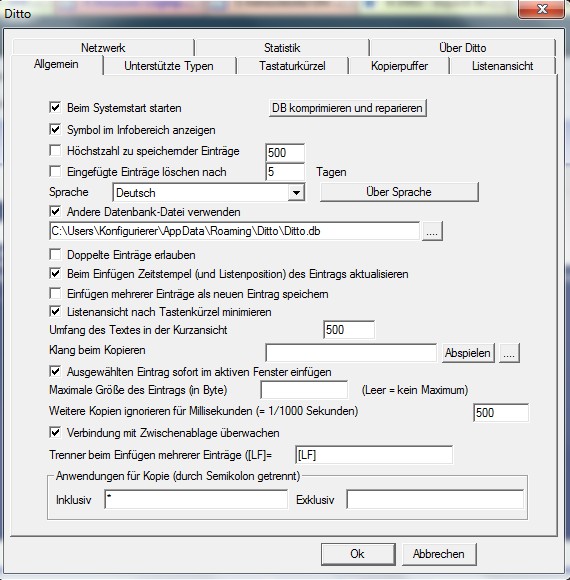Click the Klang beim Kopieren field
Screen dimensions: 570x580
351,353
